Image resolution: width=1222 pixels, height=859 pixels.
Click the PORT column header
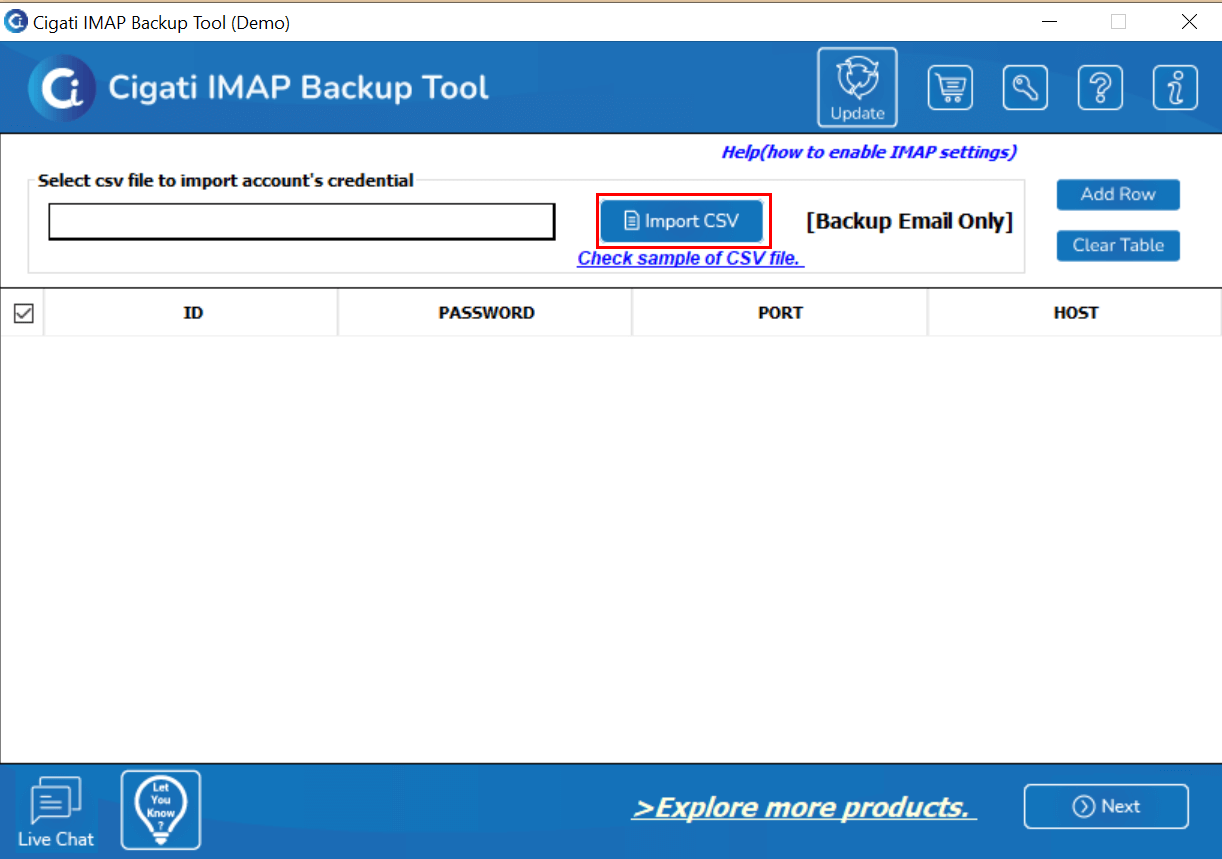tap(780, 313)
